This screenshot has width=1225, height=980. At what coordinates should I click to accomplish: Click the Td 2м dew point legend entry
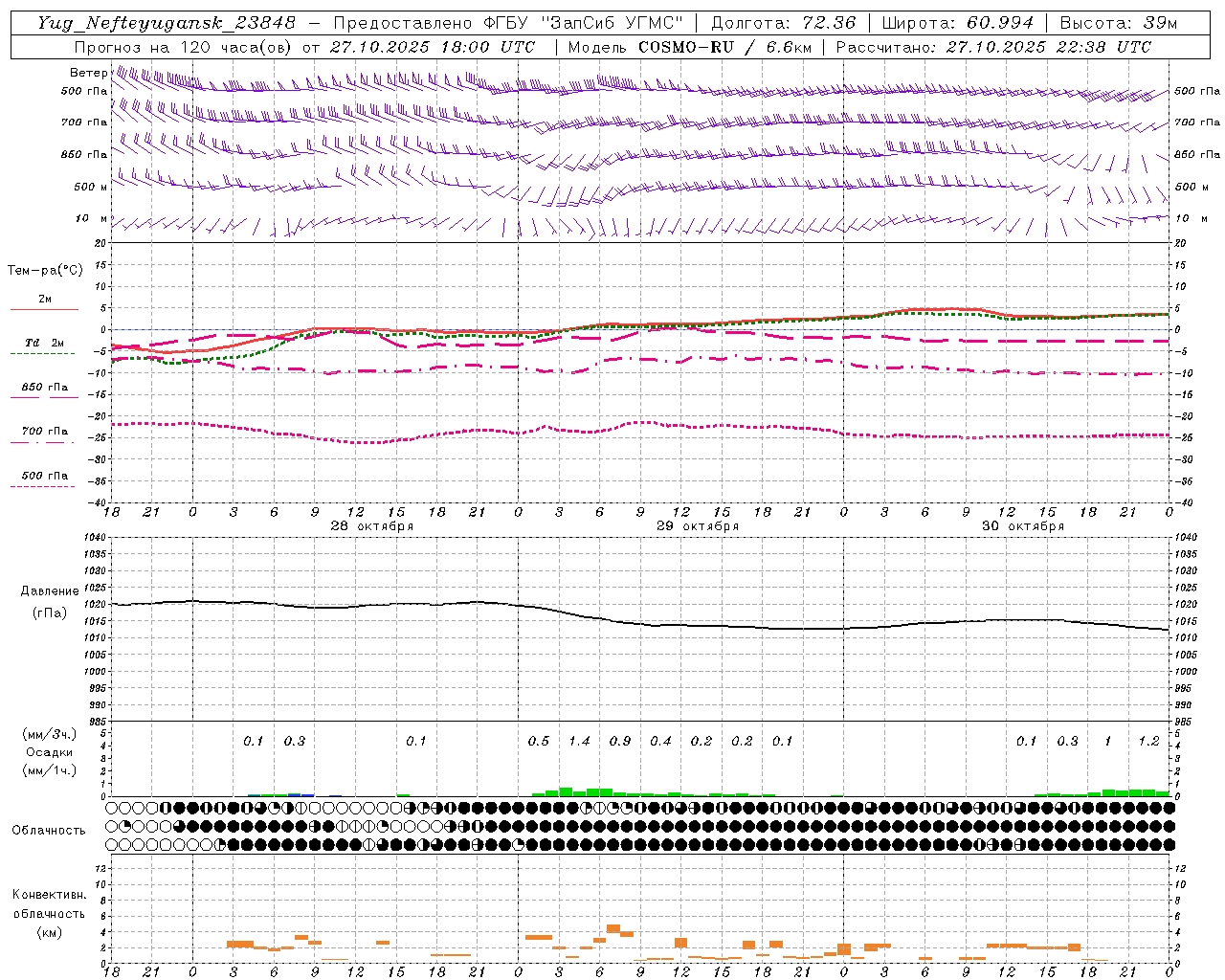click(x=45, y=343)
